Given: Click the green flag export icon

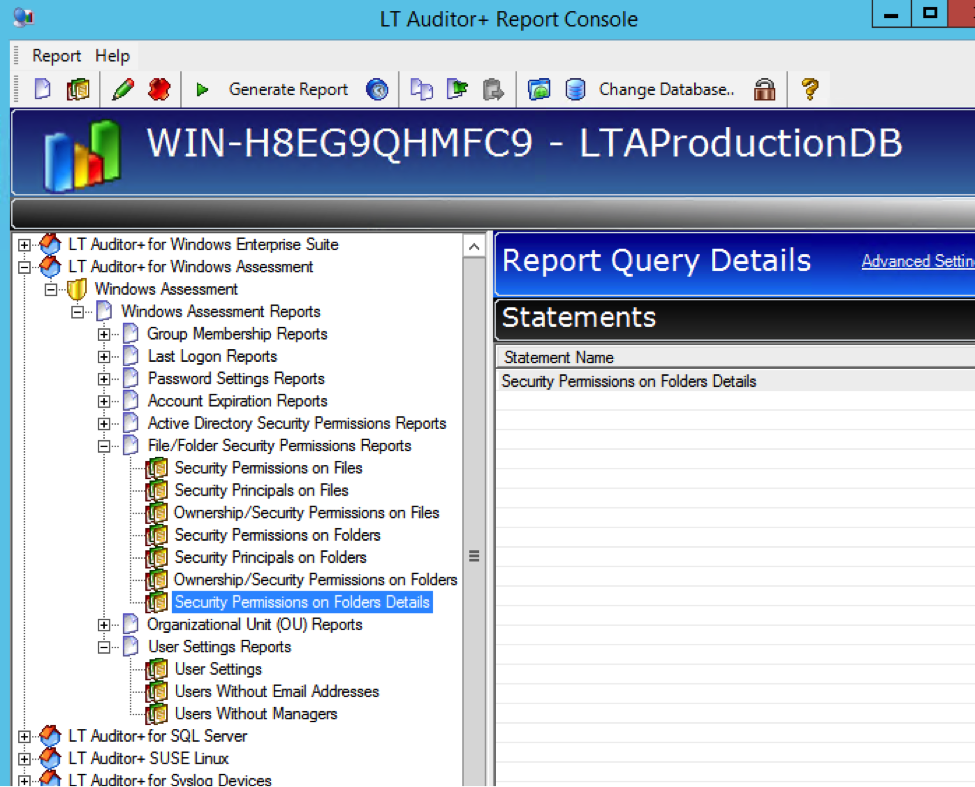Looking at the screenshot, I should pyautogui.click(x=458, y=90).
